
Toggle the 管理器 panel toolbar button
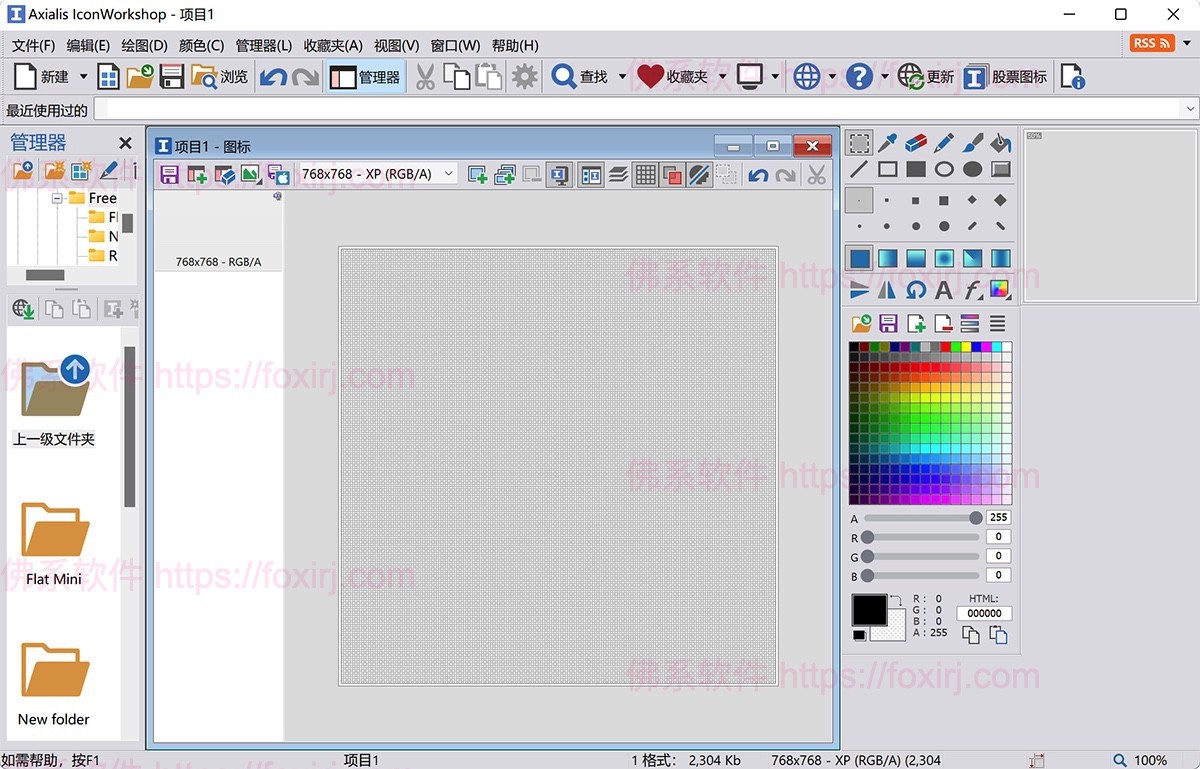pos(365,77)
